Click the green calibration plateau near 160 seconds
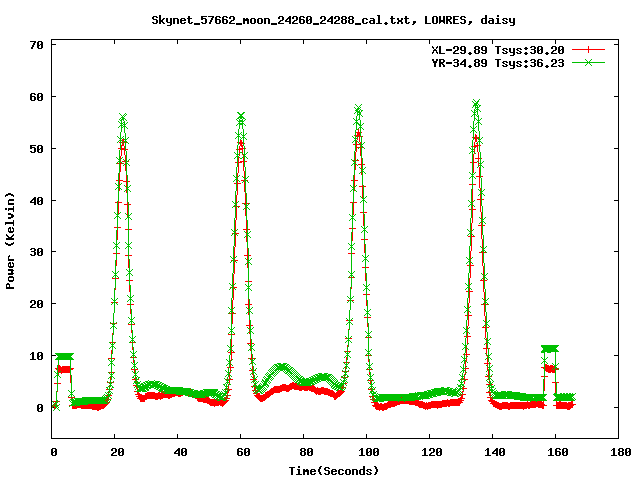The width and height of the screenshot is (640, 480). coord(550,349)
